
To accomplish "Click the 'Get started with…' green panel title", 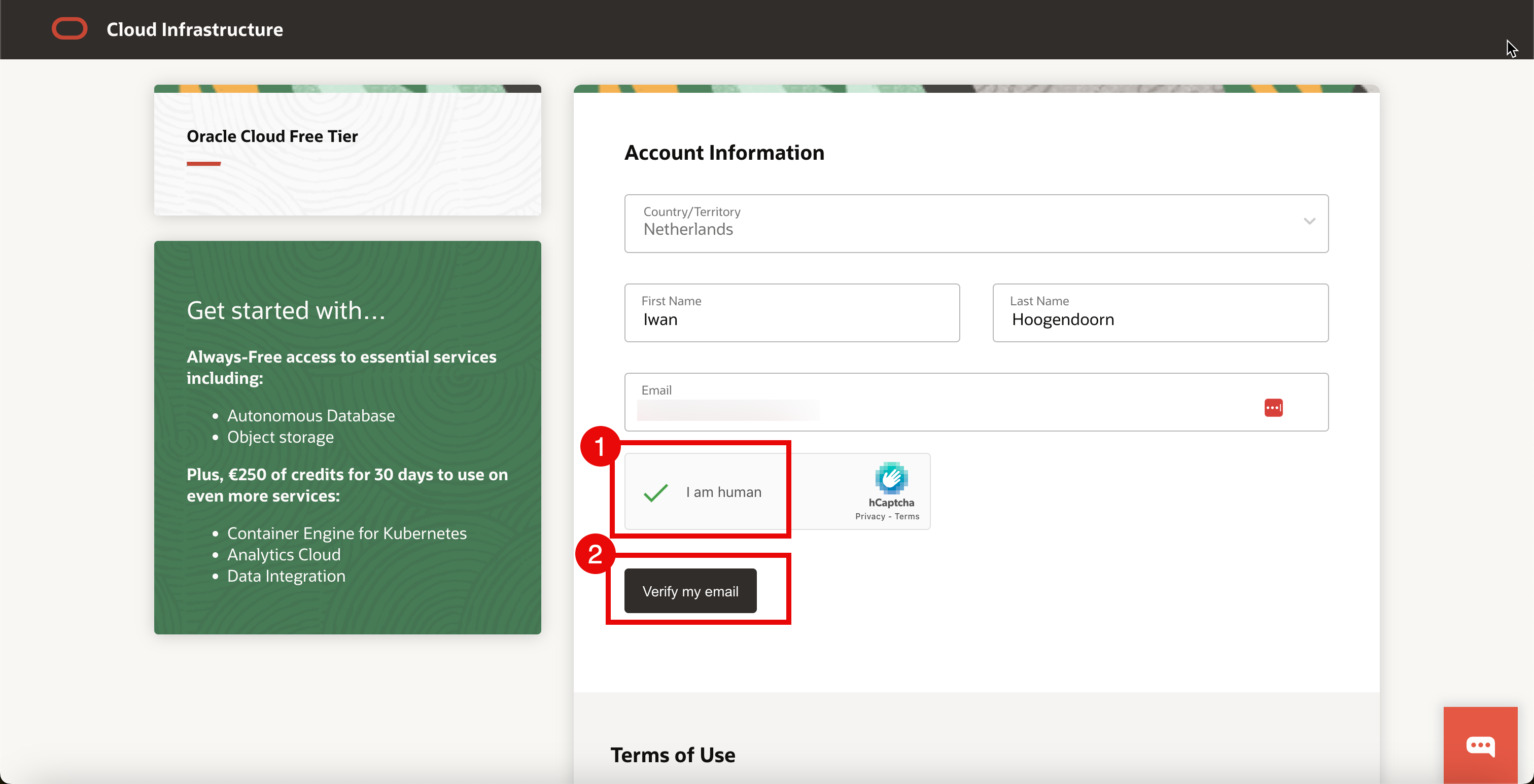I will (x=286, y=311).
